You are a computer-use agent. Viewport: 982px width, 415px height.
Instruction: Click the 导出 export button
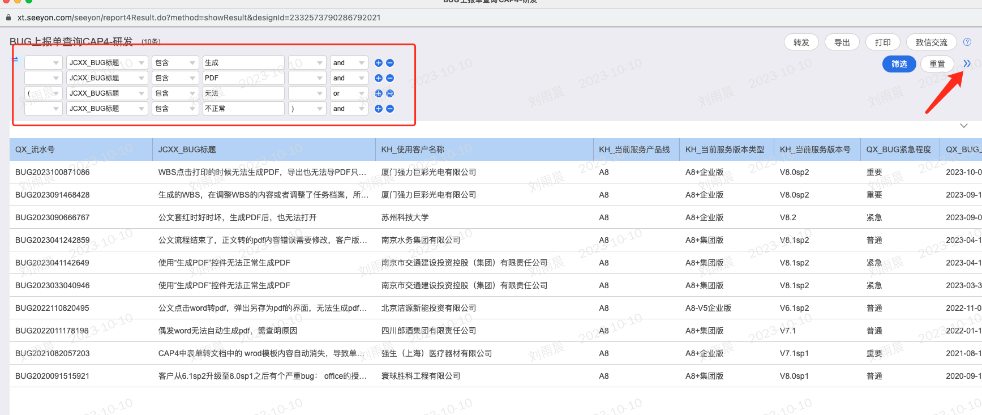click(843, 42)
